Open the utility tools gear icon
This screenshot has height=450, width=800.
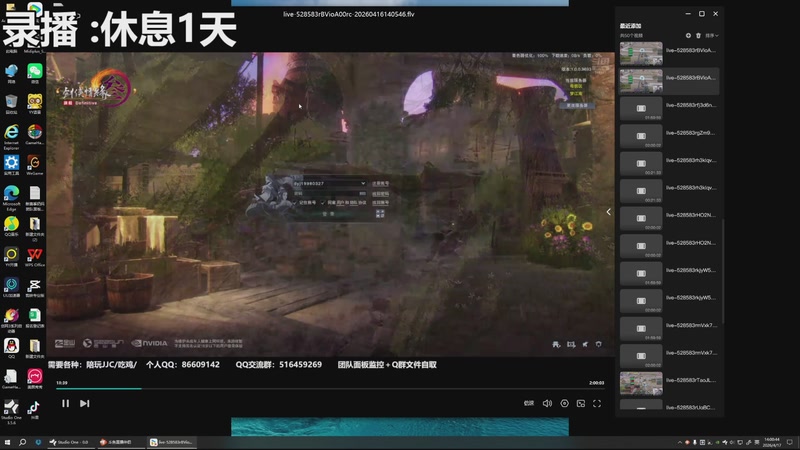(11, 165)
